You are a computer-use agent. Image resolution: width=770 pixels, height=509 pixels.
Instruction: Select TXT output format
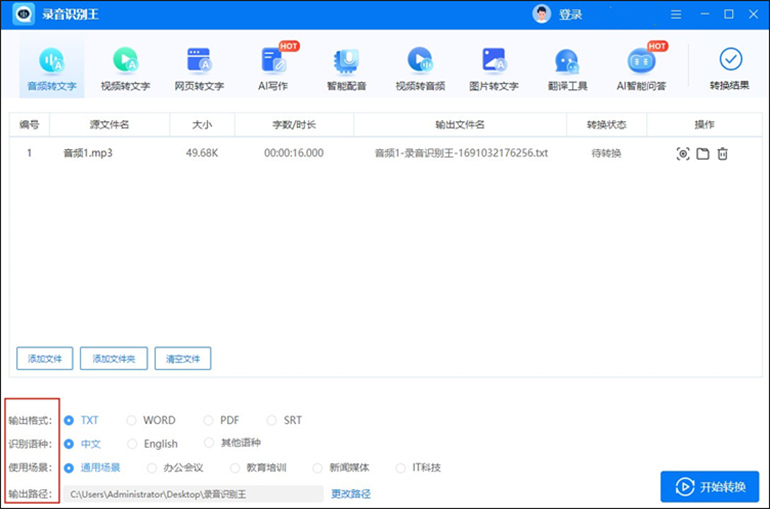point(82,420)
